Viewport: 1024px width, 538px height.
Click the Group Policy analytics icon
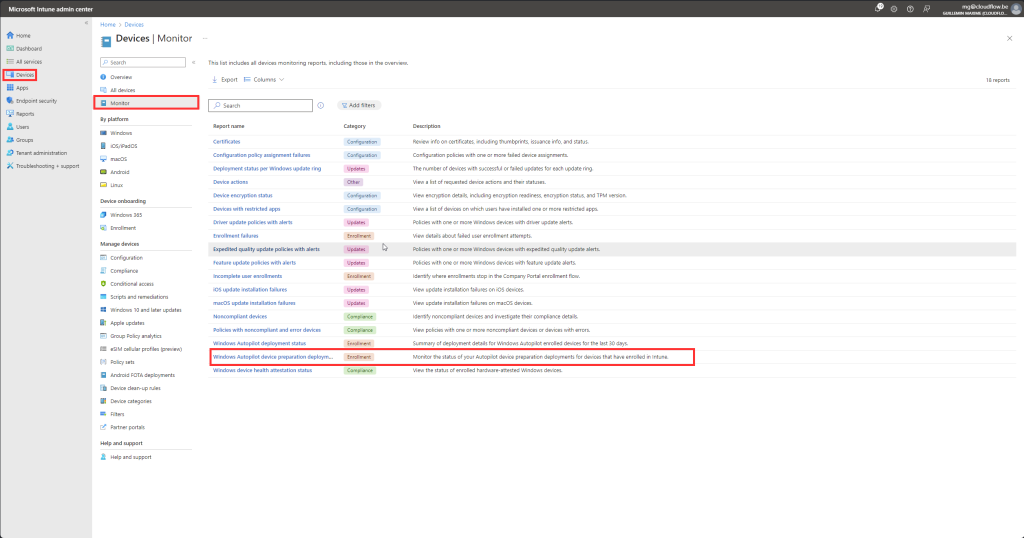103,336
